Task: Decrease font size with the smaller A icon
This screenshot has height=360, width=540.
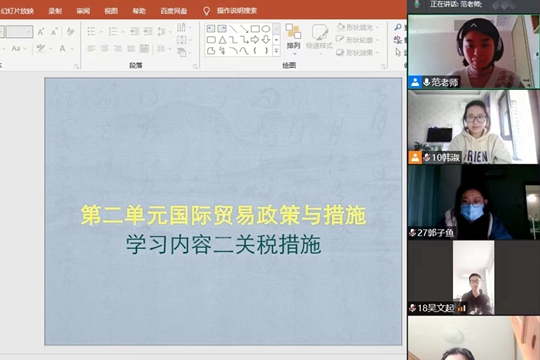Action: (54, 32)
